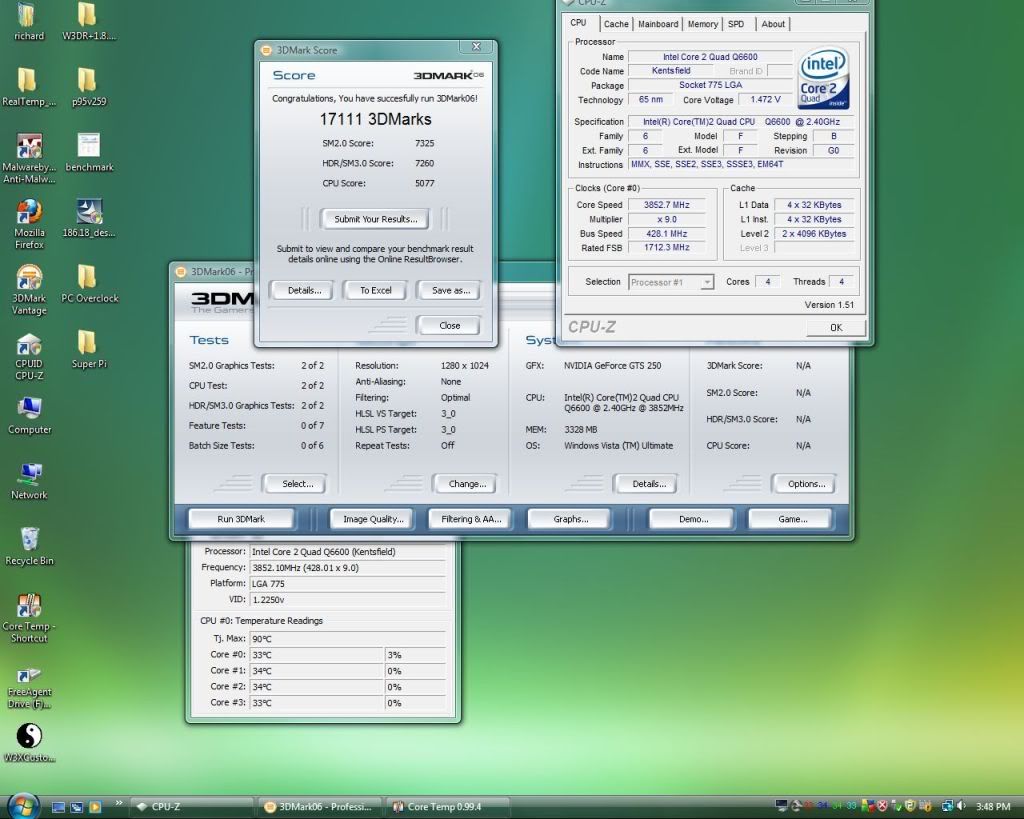Close the 3DMark Score dialog with X
Viewport: 1024px width, 819px height.
(477, 47)
